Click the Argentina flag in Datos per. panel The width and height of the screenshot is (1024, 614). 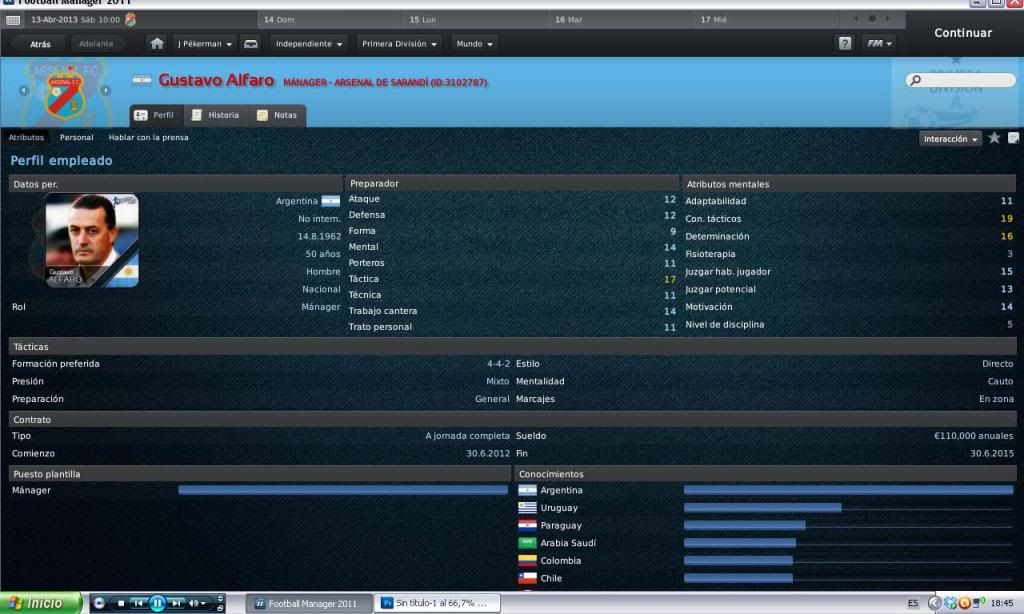[330, 201]
